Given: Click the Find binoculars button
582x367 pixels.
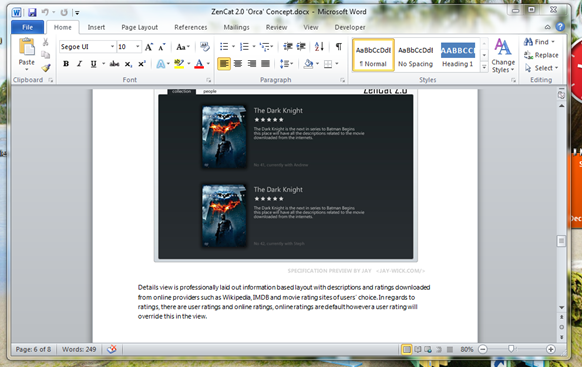Looking at the screenshot, I should click(539, 42).
